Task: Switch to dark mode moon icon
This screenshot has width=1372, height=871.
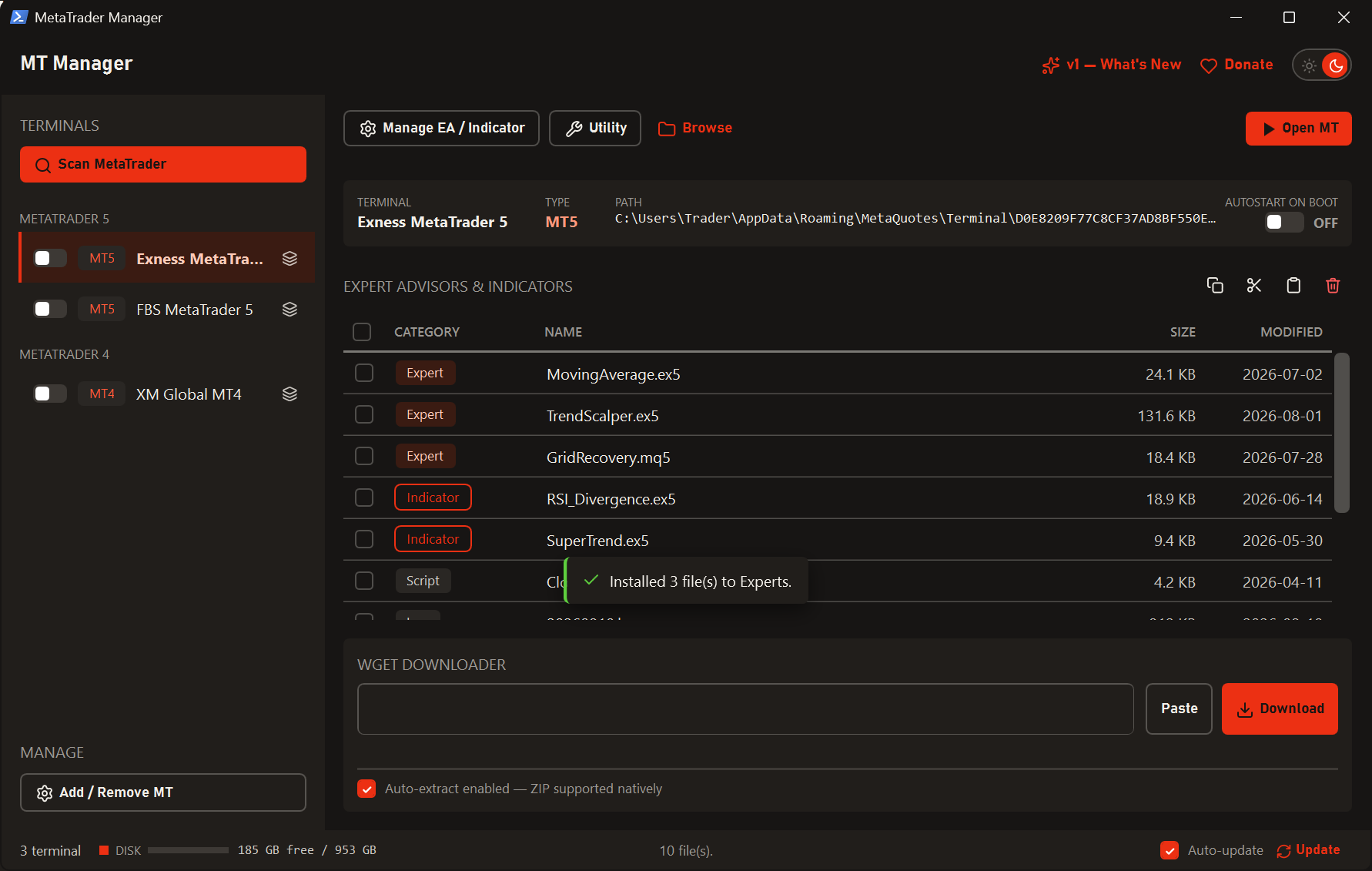Action: click(1336, 65)
